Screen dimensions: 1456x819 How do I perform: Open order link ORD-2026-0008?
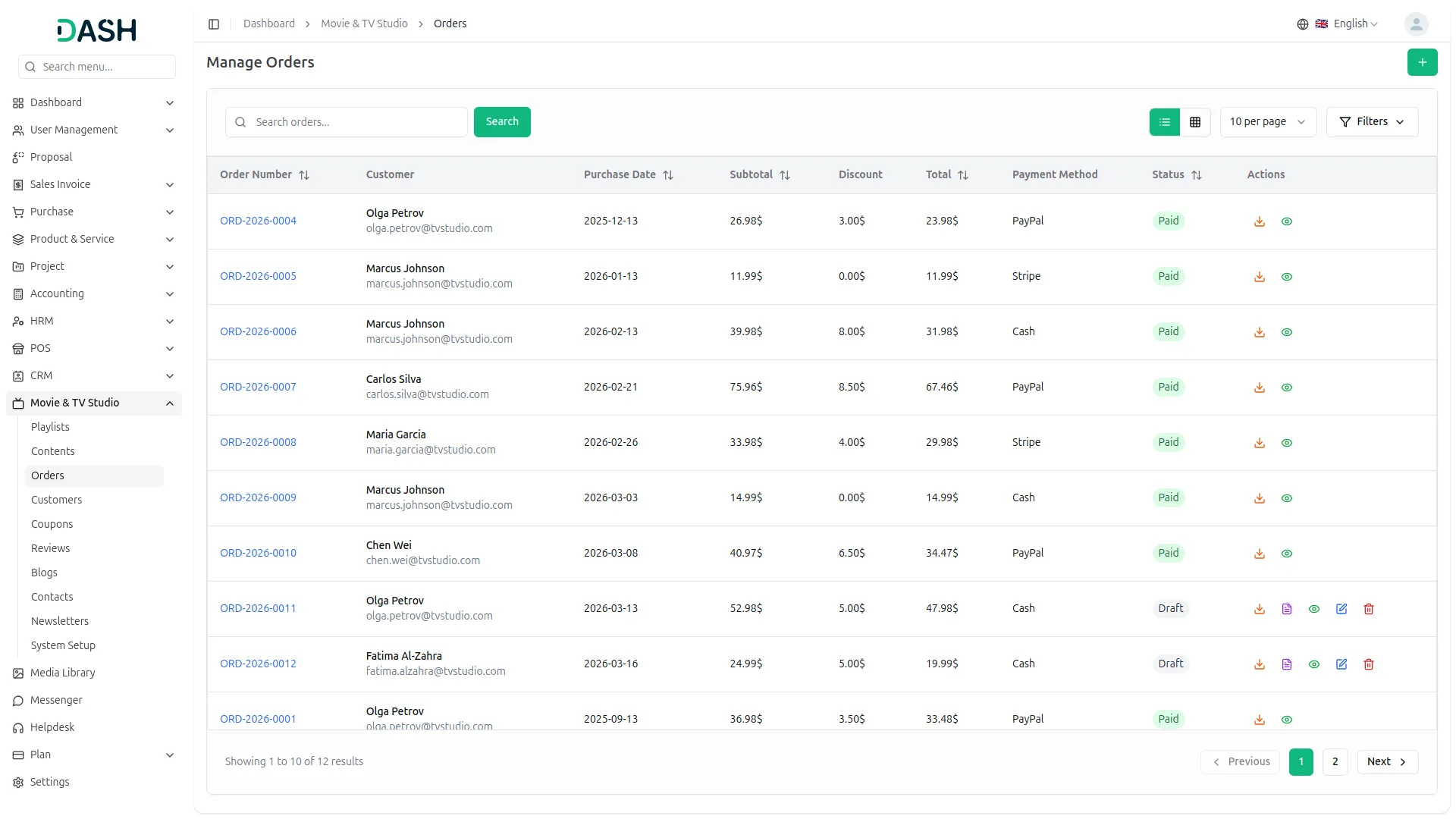tap(258, 442)
